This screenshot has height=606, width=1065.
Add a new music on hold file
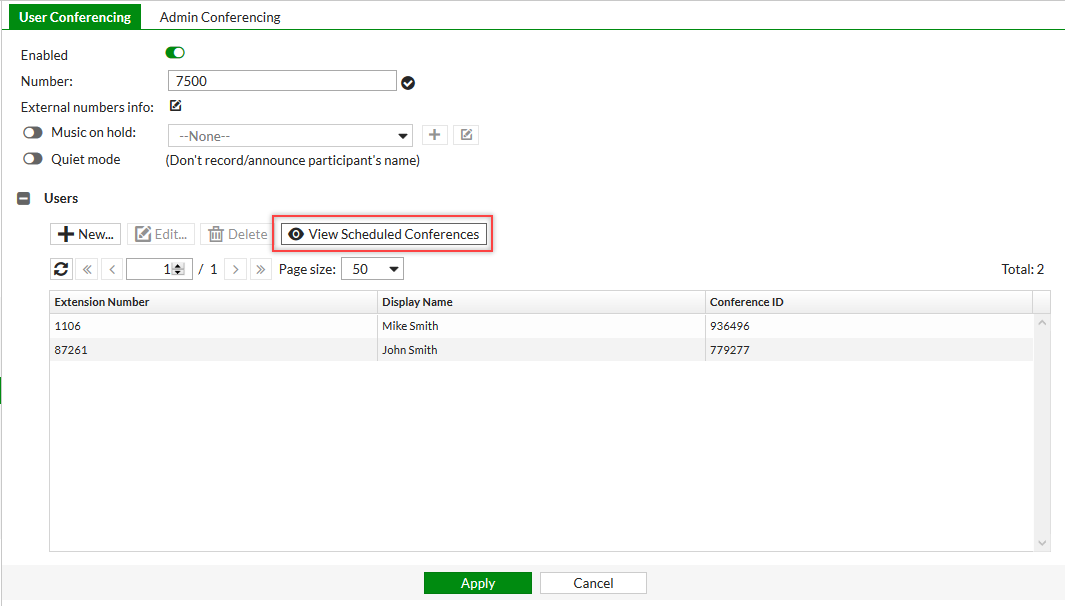[435, 135]
